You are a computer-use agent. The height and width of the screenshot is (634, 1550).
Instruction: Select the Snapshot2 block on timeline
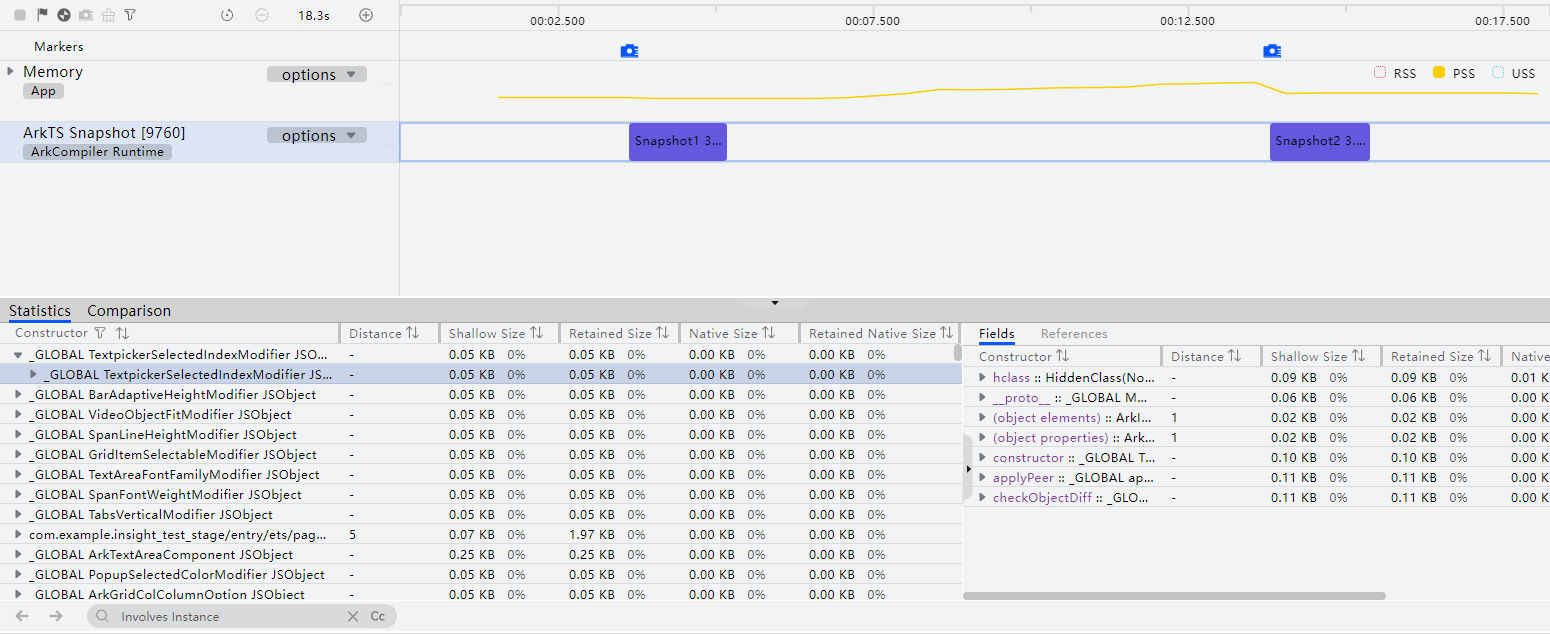pyautogui.click(x=1320, y=142)
